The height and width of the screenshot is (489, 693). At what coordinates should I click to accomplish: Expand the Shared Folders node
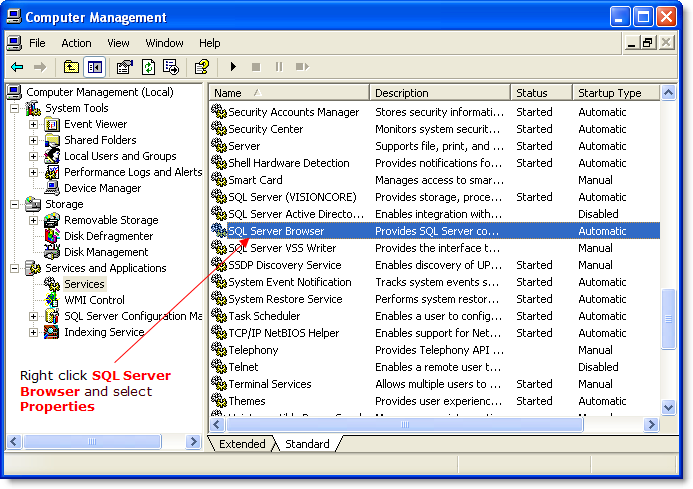pos(33,140)
